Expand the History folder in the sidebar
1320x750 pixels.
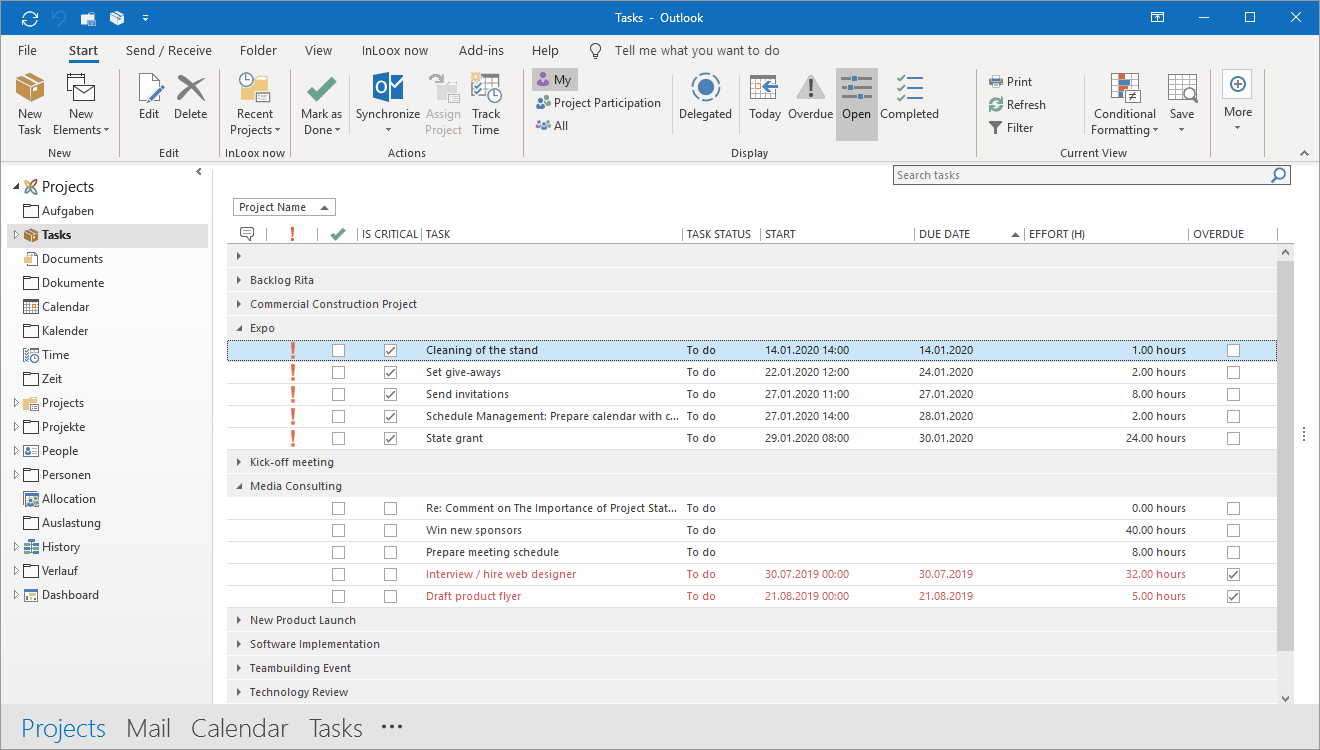[x=16, y=547]
